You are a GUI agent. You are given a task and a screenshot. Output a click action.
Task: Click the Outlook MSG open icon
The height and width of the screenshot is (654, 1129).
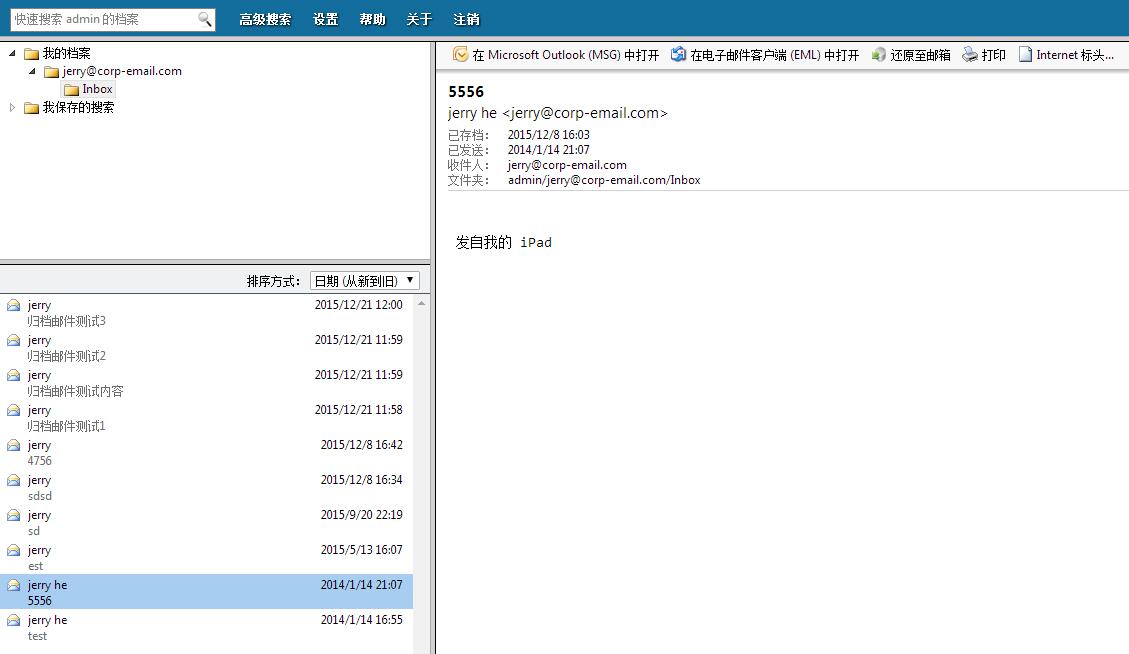[460, 55]
